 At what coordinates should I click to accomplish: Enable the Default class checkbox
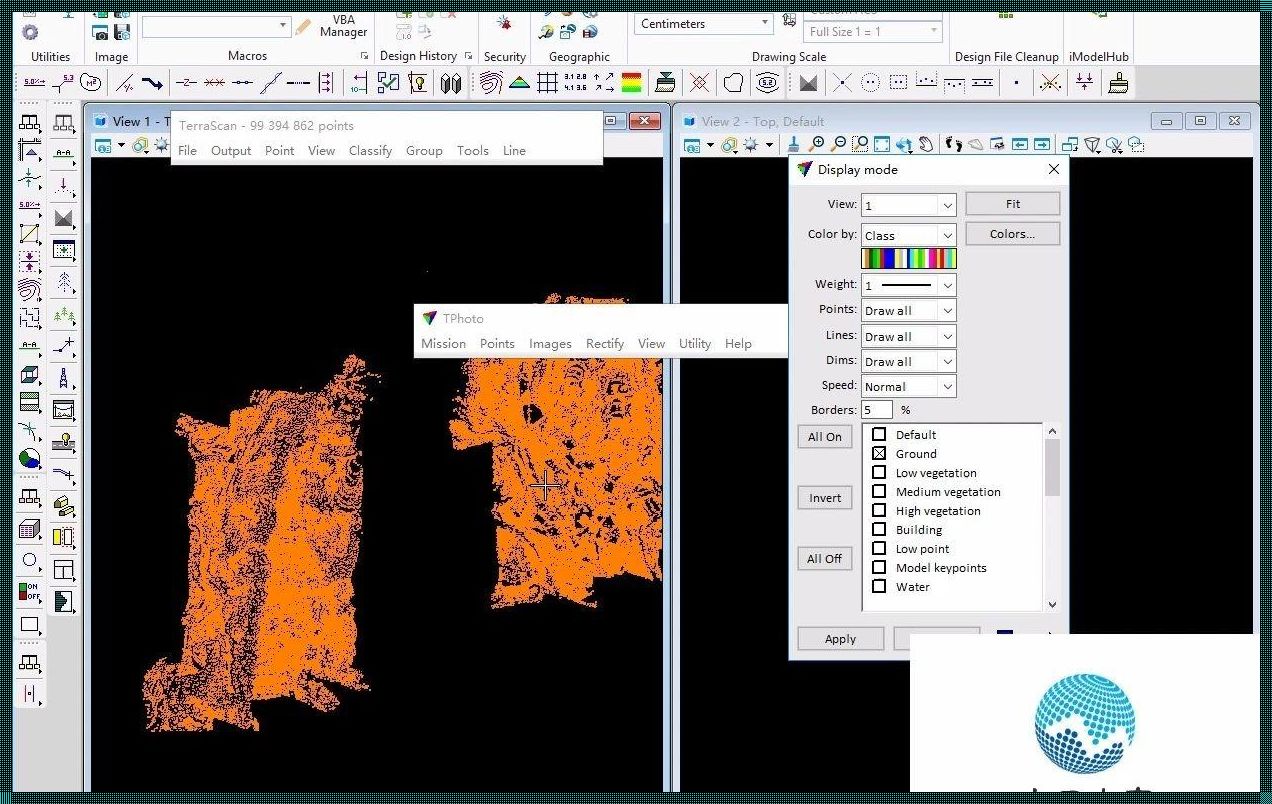click(x=879, y=434)
